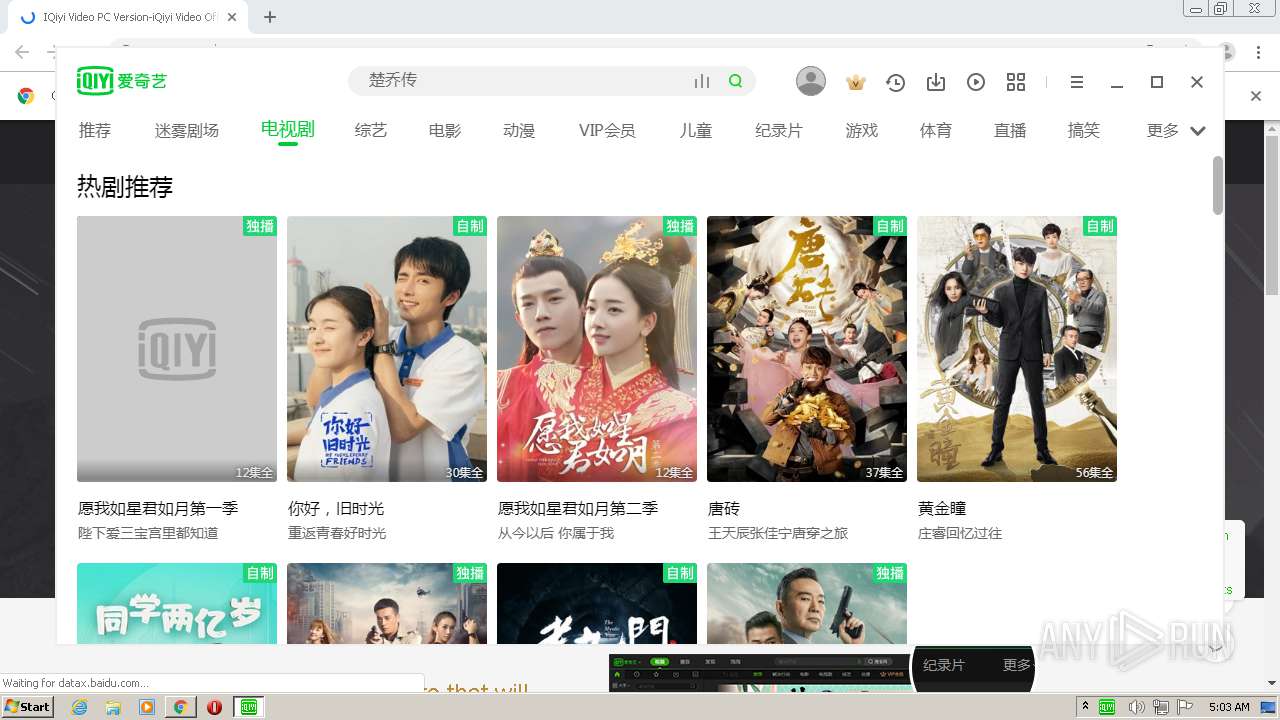Click subtitle 王天辰张佳宁唐穿之旅
Viewport: 1280px width, 720px height.
[x=778, y=533]
